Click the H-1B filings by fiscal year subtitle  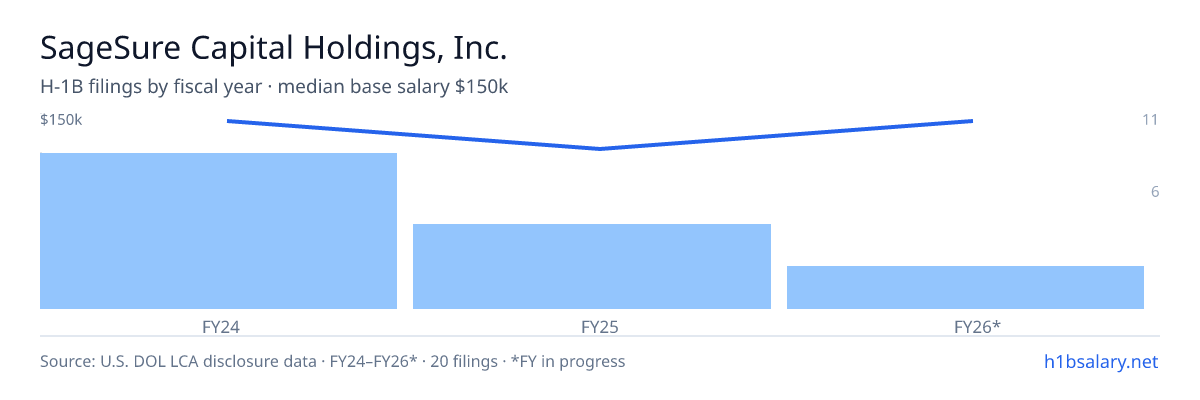151,87
